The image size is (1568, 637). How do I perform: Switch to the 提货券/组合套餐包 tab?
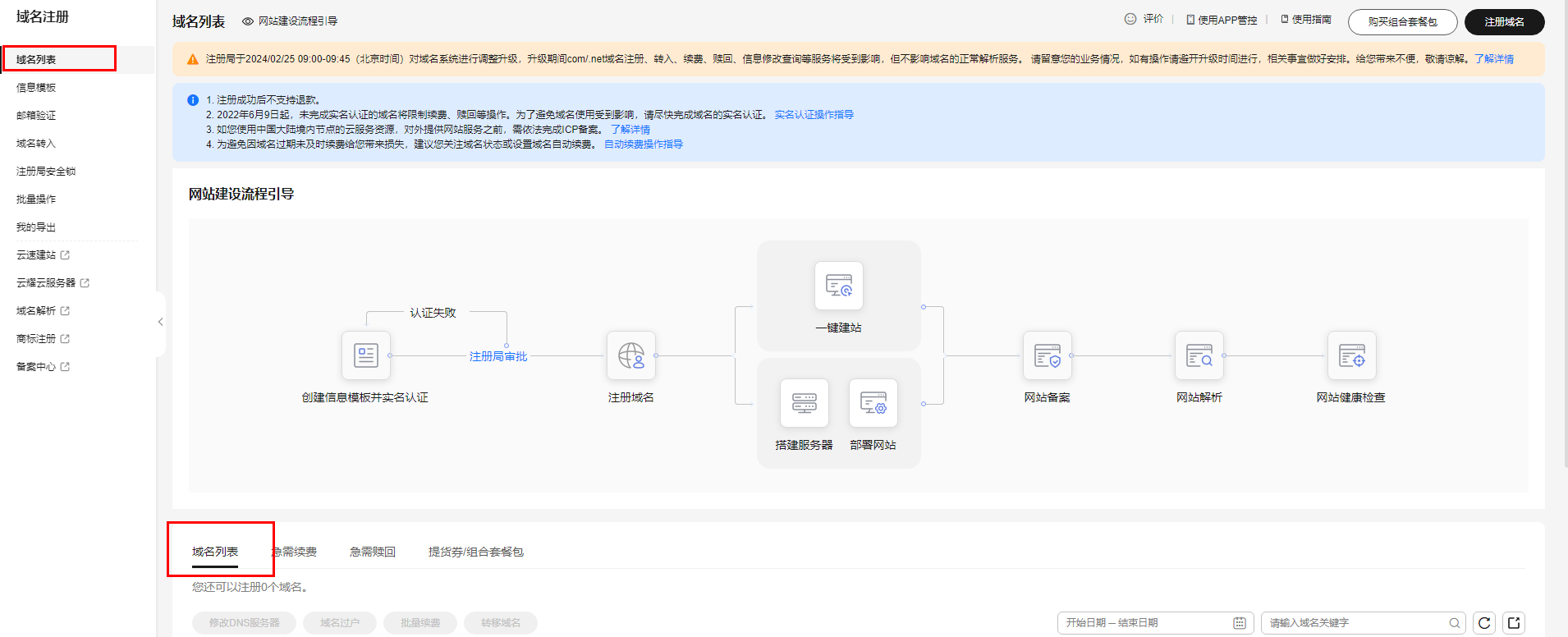[x=476, y=552]
